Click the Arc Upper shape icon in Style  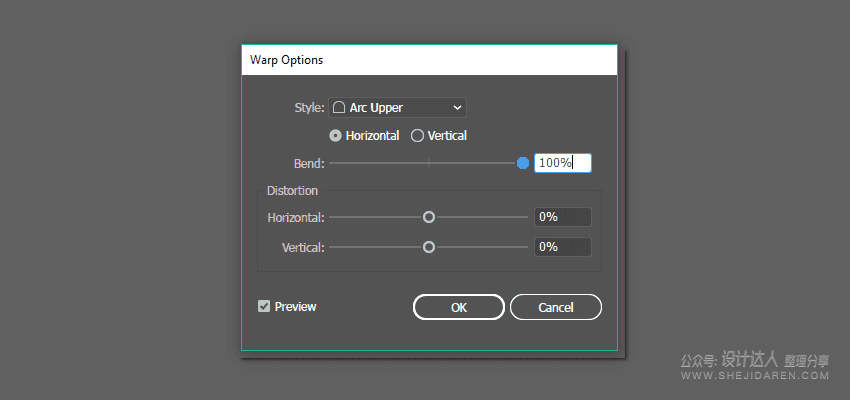pyautogui.click(x=339, y=108)
